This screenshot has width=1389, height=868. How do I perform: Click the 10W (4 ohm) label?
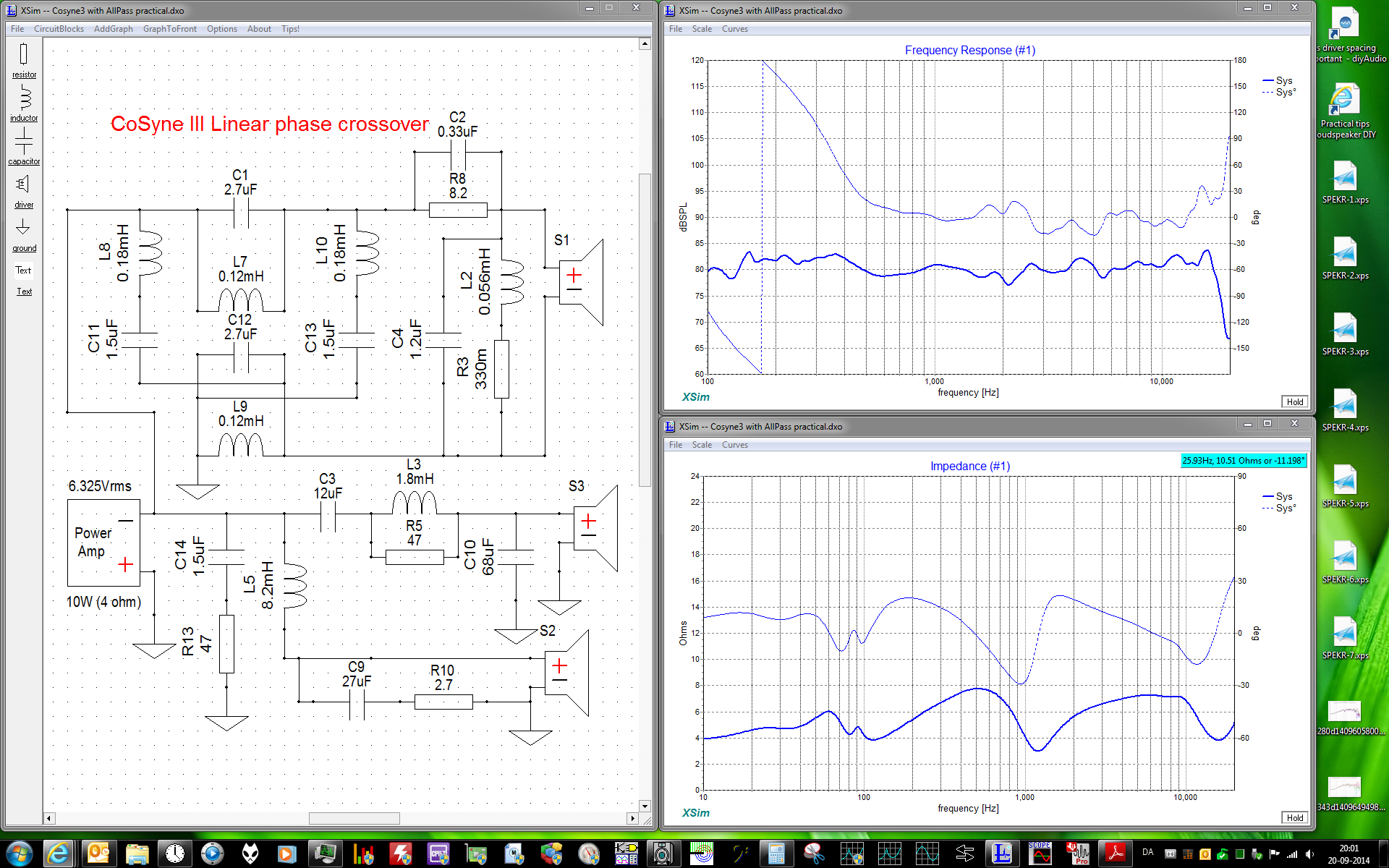103,602
